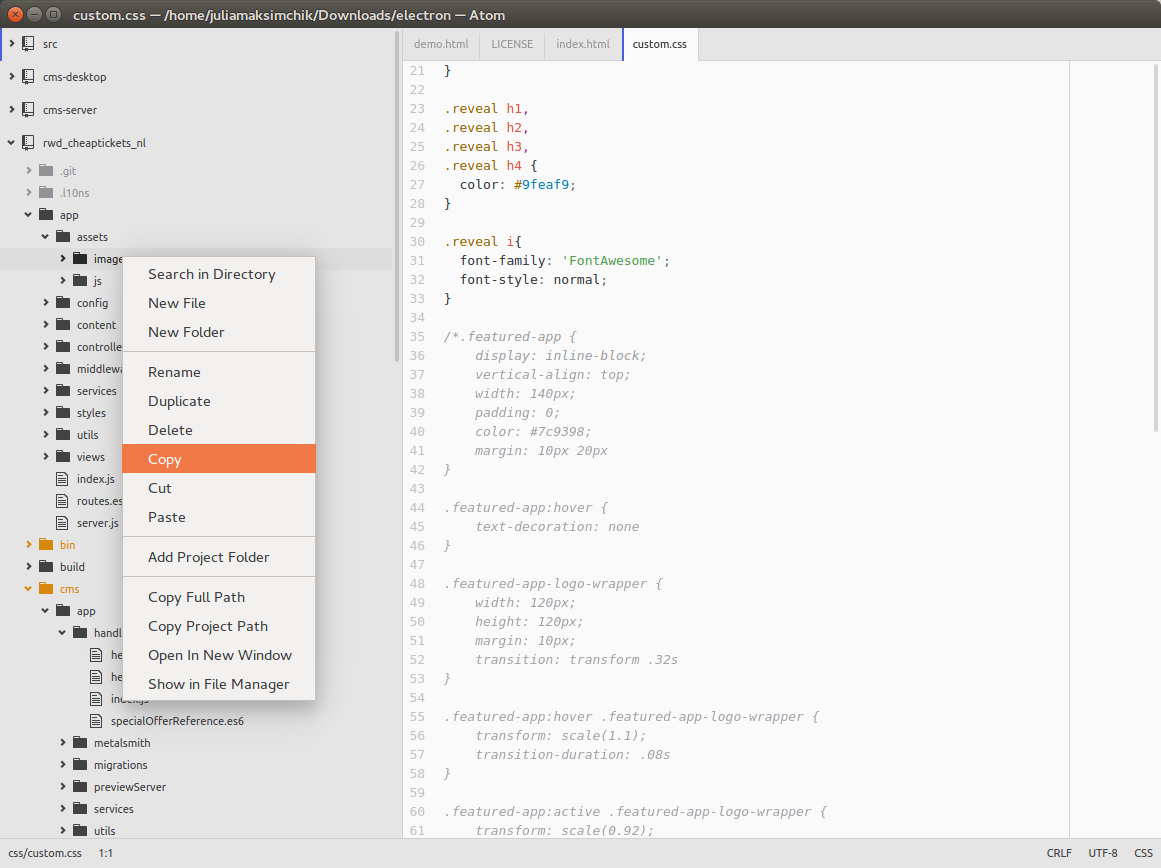Image resolution: width=1161 pixels, height=868 pixels.
Task: Click the 1:1 cursor position indicator
Action: coord(106,853)
